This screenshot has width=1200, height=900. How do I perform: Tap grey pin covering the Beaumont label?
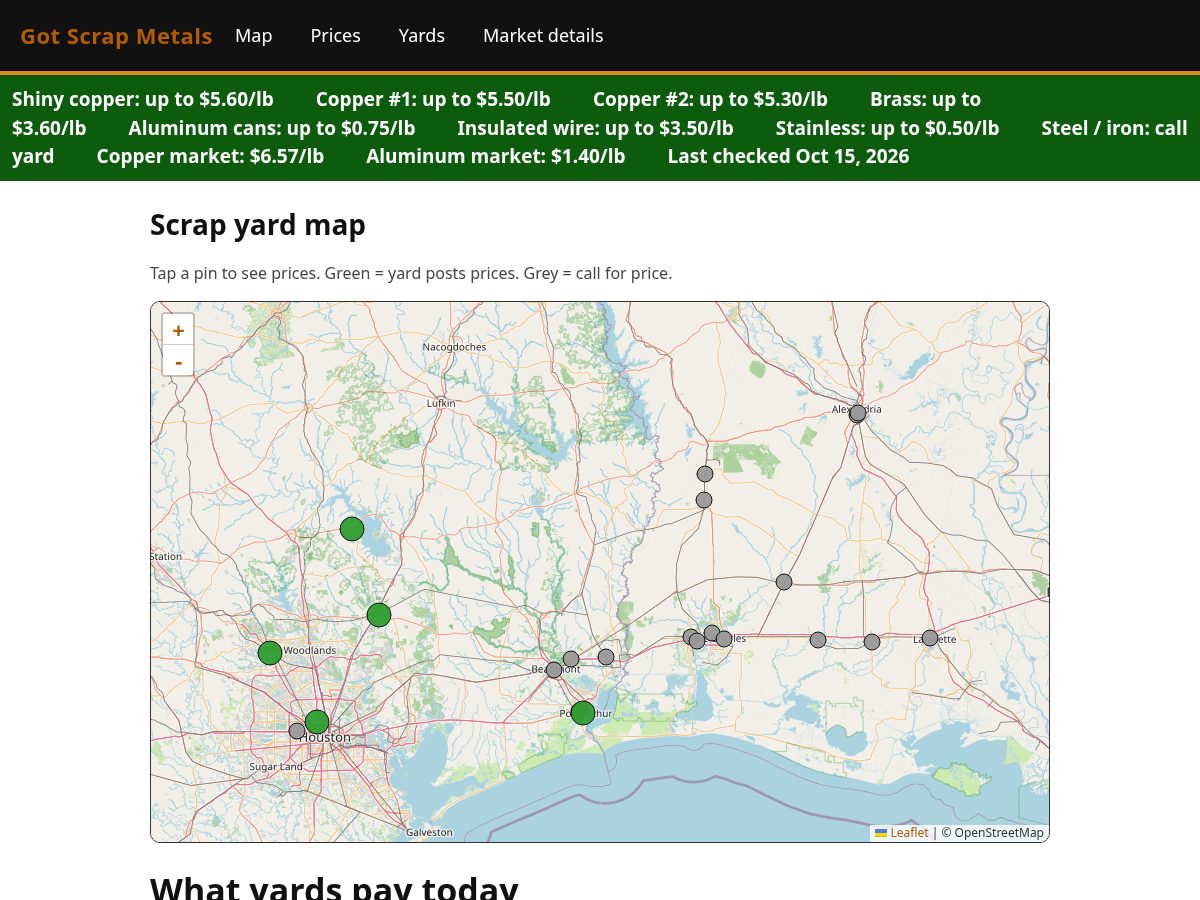554,670
